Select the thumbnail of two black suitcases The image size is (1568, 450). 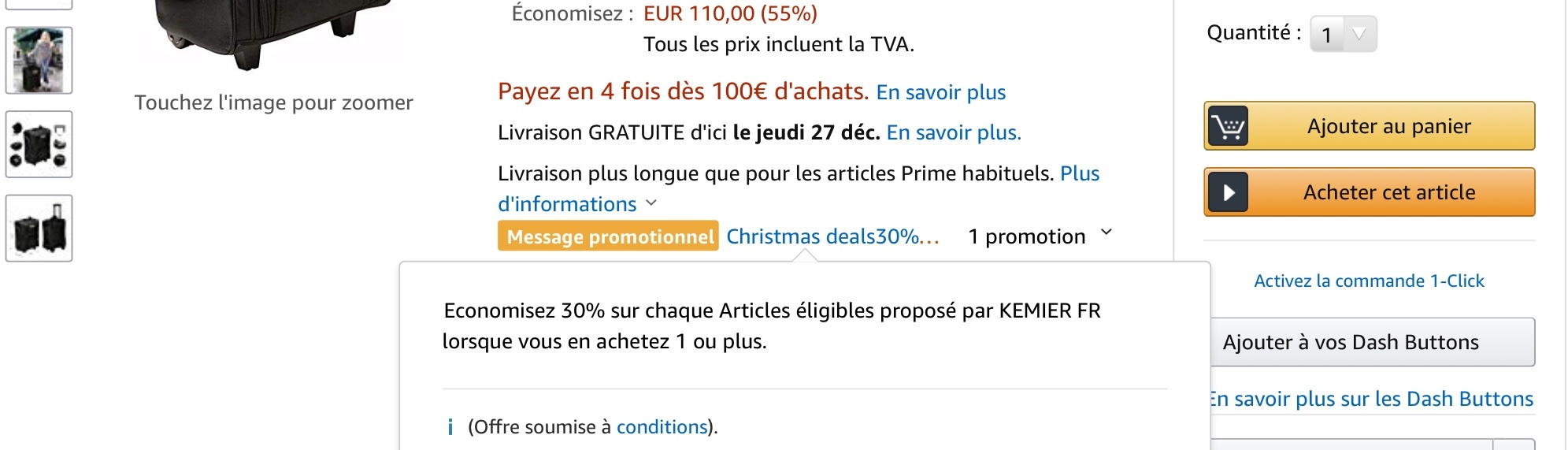coord(39,229)
